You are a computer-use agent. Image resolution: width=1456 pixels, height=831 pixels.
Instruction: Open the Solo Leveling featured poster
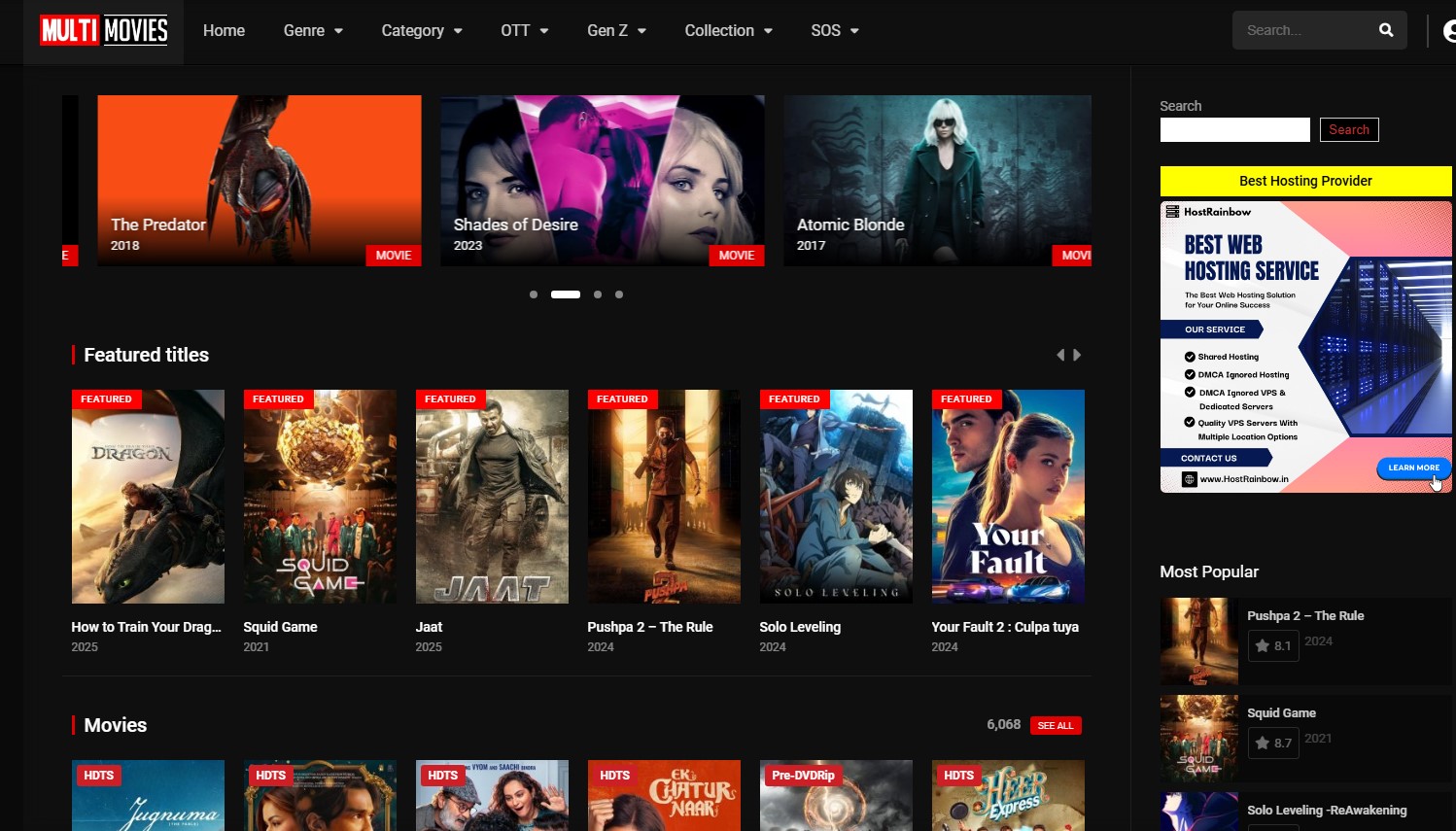pos(836,496)
